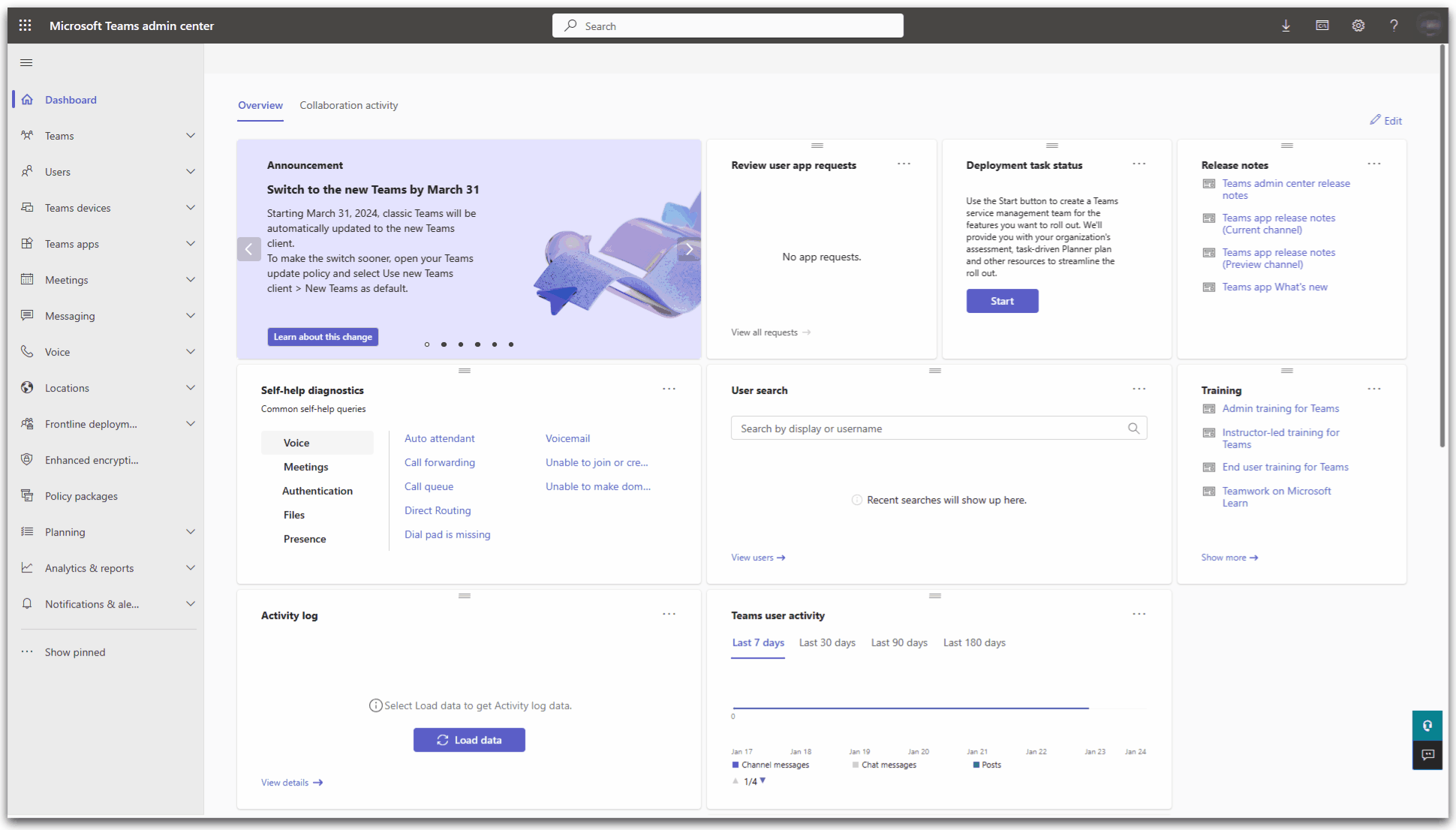Select Meetings in self-help categories
This screenshot has width=1456, height=830.
point(306,467)
